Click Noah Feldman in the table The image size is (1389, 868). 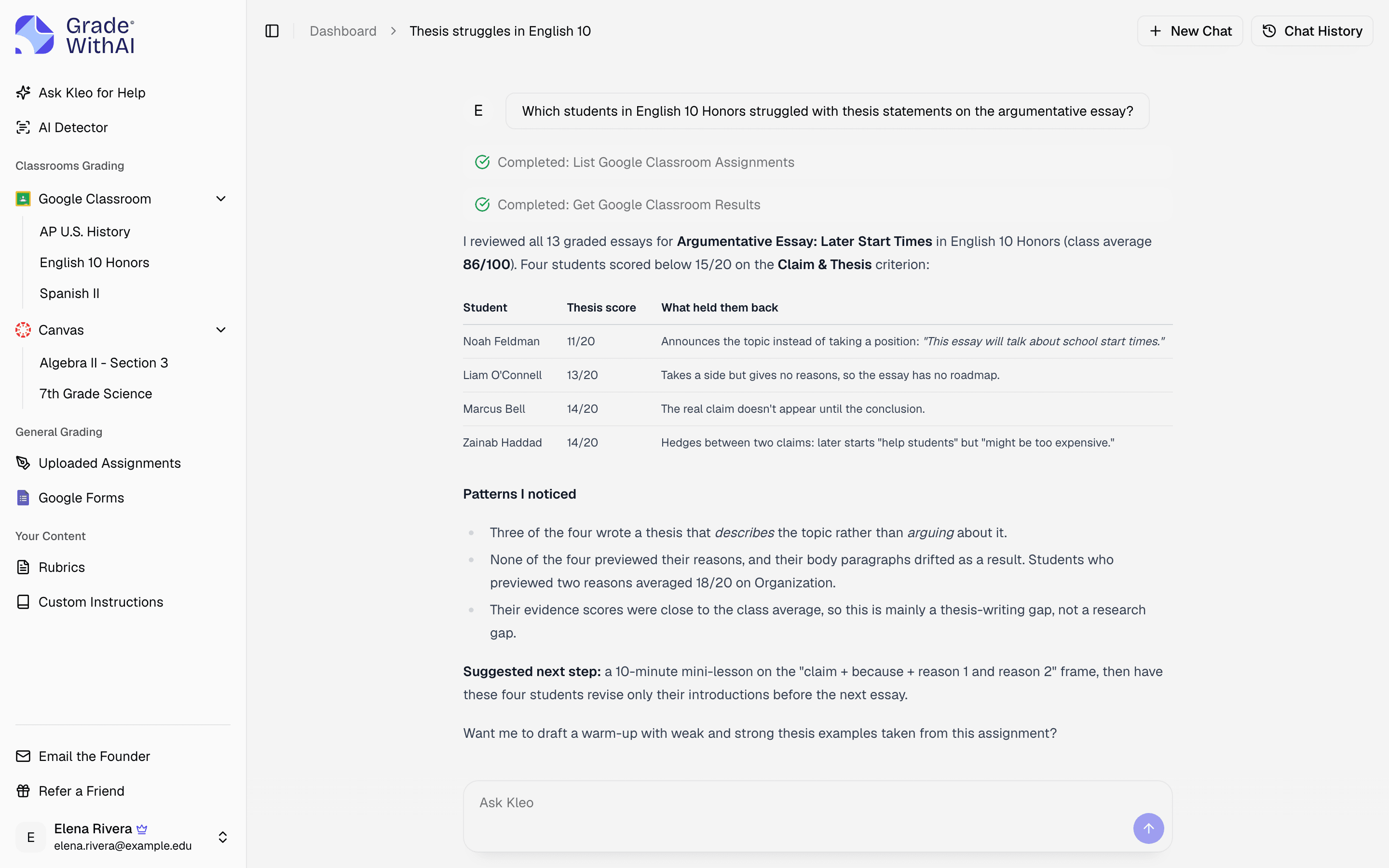point(501,341)
